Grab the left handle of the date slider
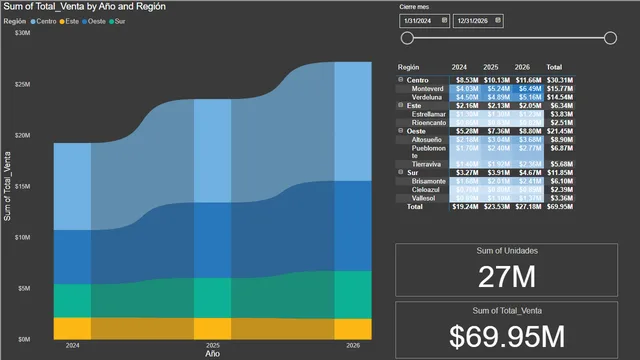The image size is (640, 360). pyautogui.click(x=407, y=38)
